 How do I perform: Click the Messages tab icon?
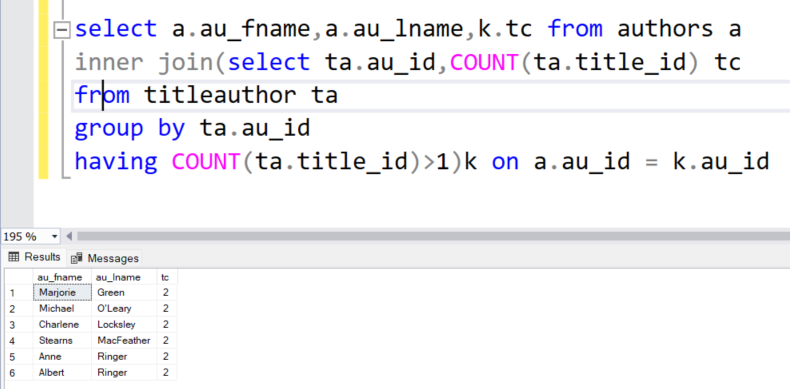coord(77,258)
